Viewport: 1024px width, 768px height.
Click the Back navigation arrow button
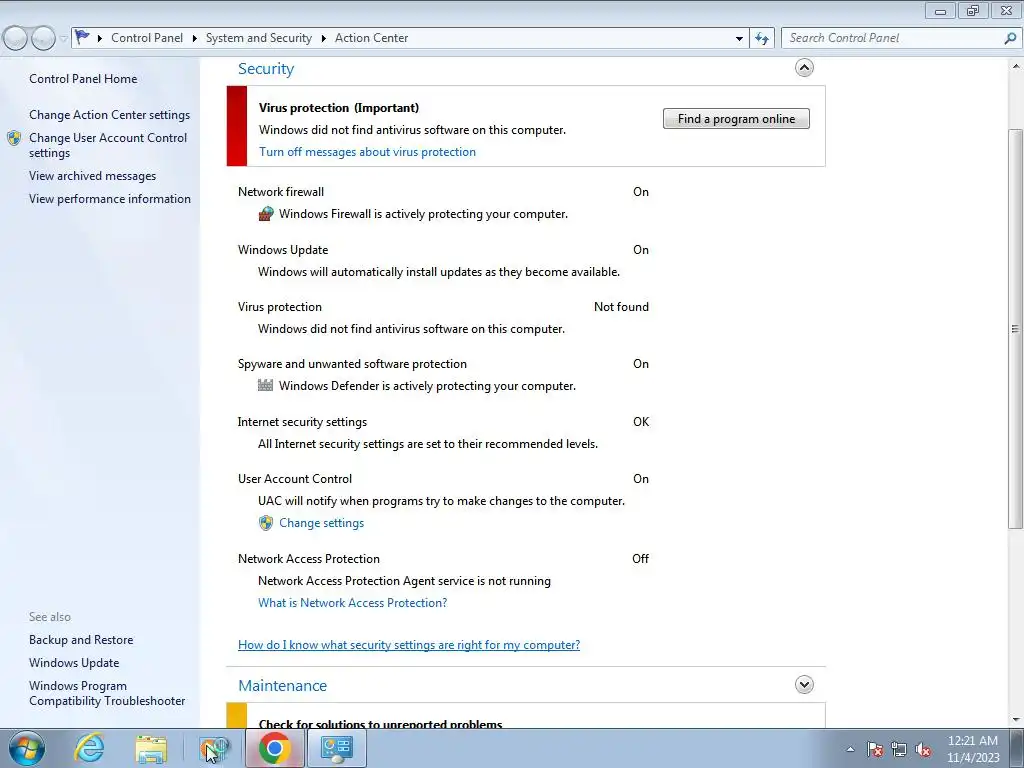coord(15,39)
